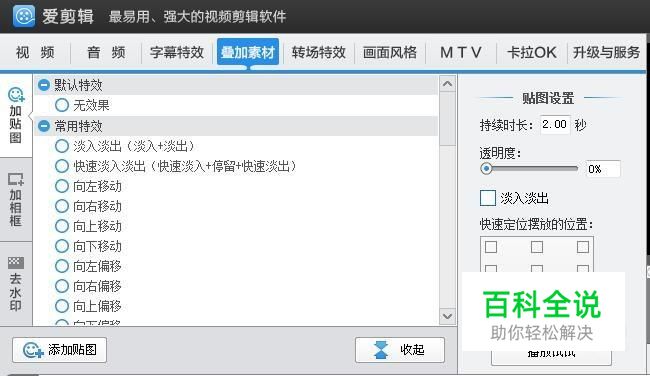Image resolution: width=650 pixels, height=376 pixels.
Task: Select 淡入淡出（淡入+淡出） effect
Action: point(62,146)
